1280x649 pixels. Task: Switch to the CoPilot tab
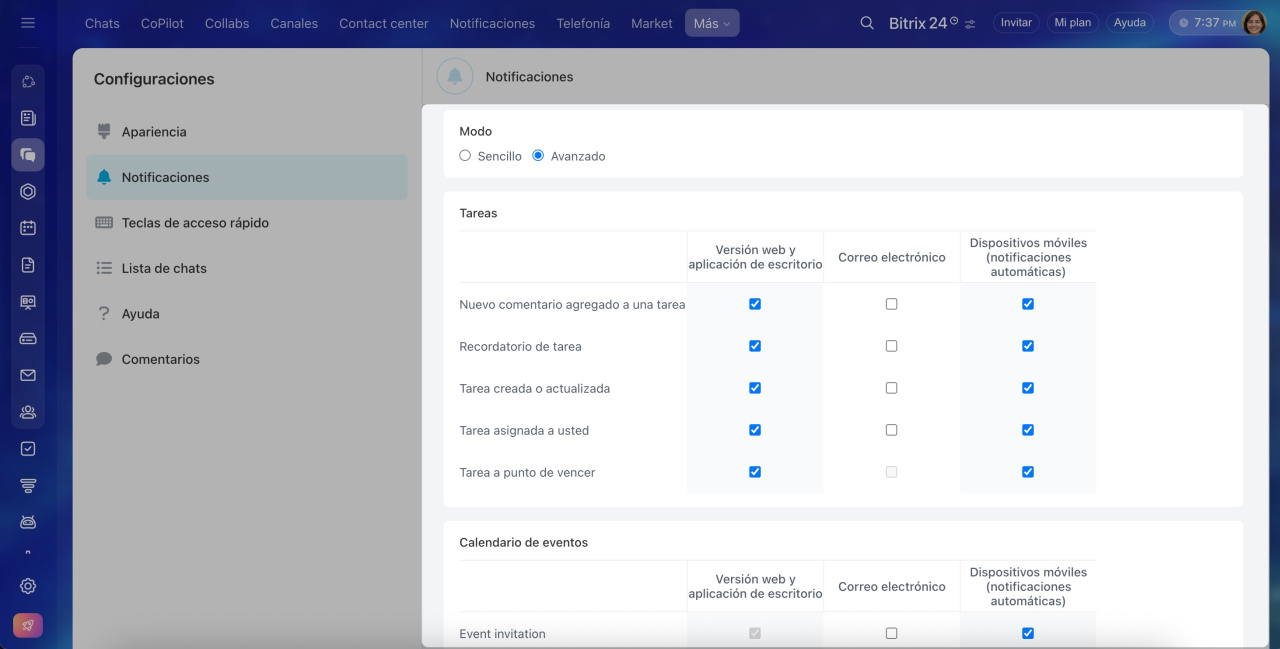tap(162, 23)
